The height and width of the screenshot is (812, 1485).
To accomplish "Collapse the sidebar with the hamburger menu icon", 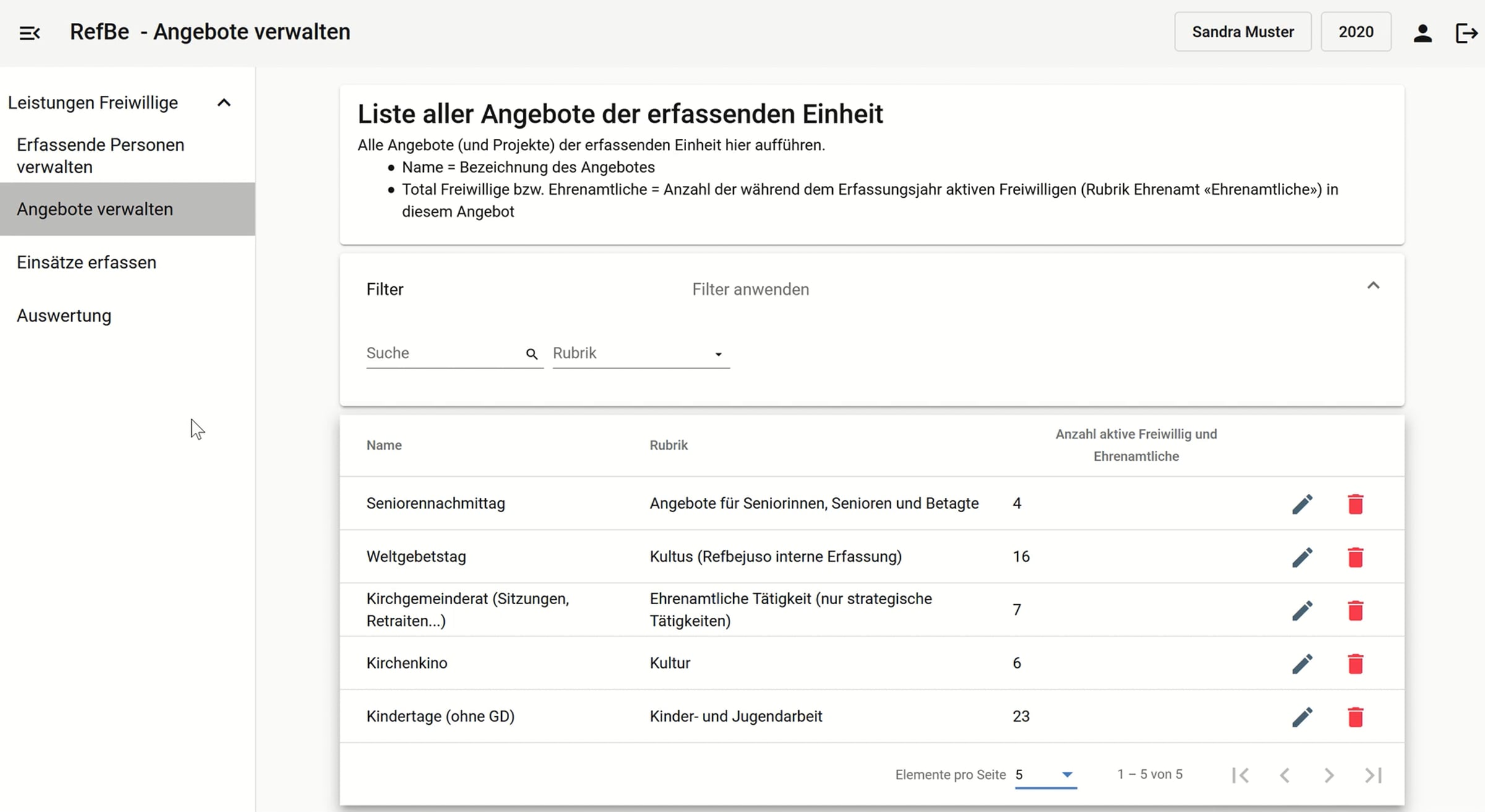I will [x=30, y=33].
